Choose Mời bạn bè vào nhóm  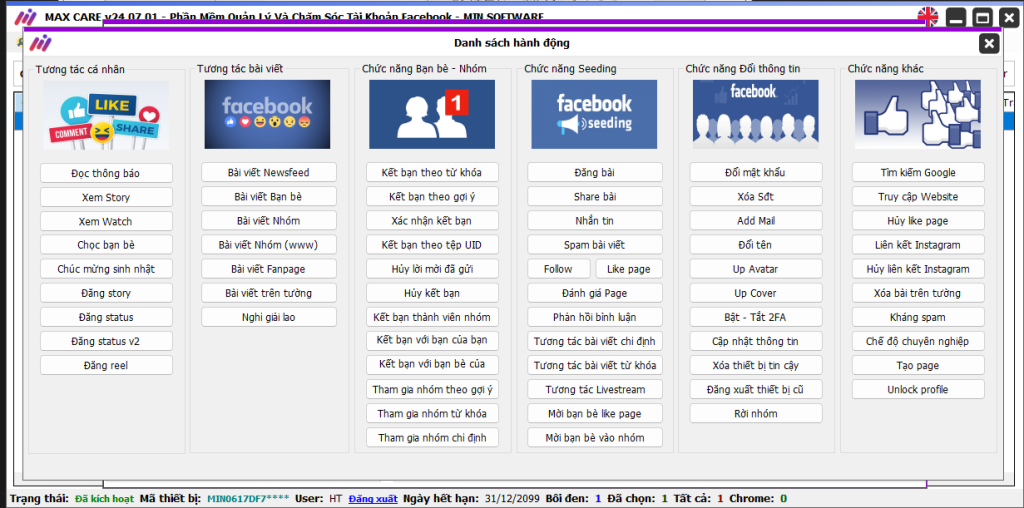(595, 437)
